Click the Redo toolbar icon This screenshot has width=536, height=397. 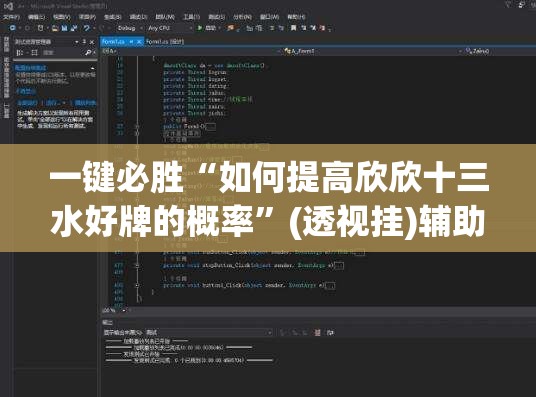[102, 28]
